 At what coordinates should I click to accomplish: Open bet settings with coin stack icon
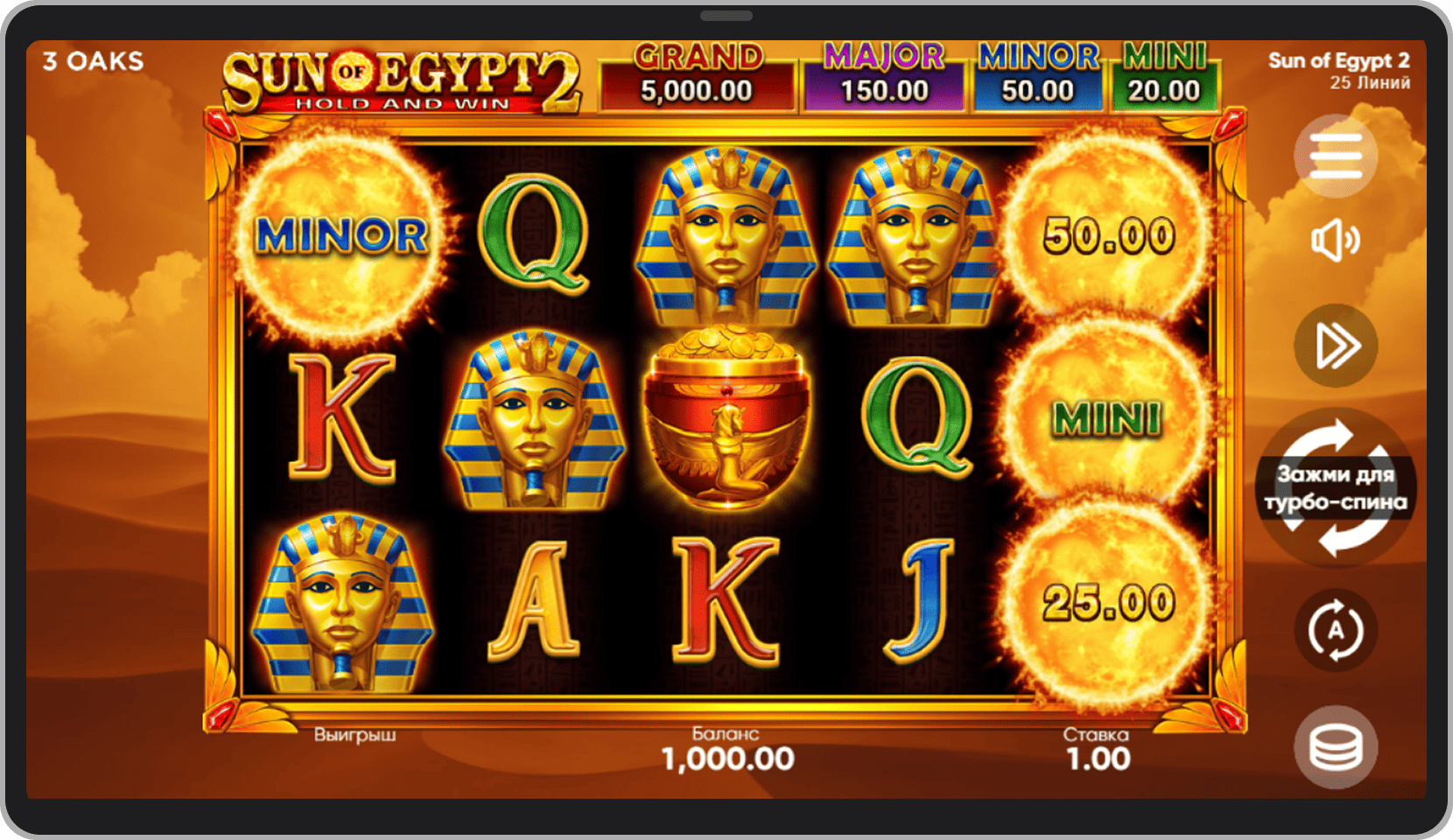click(1336, 746)
